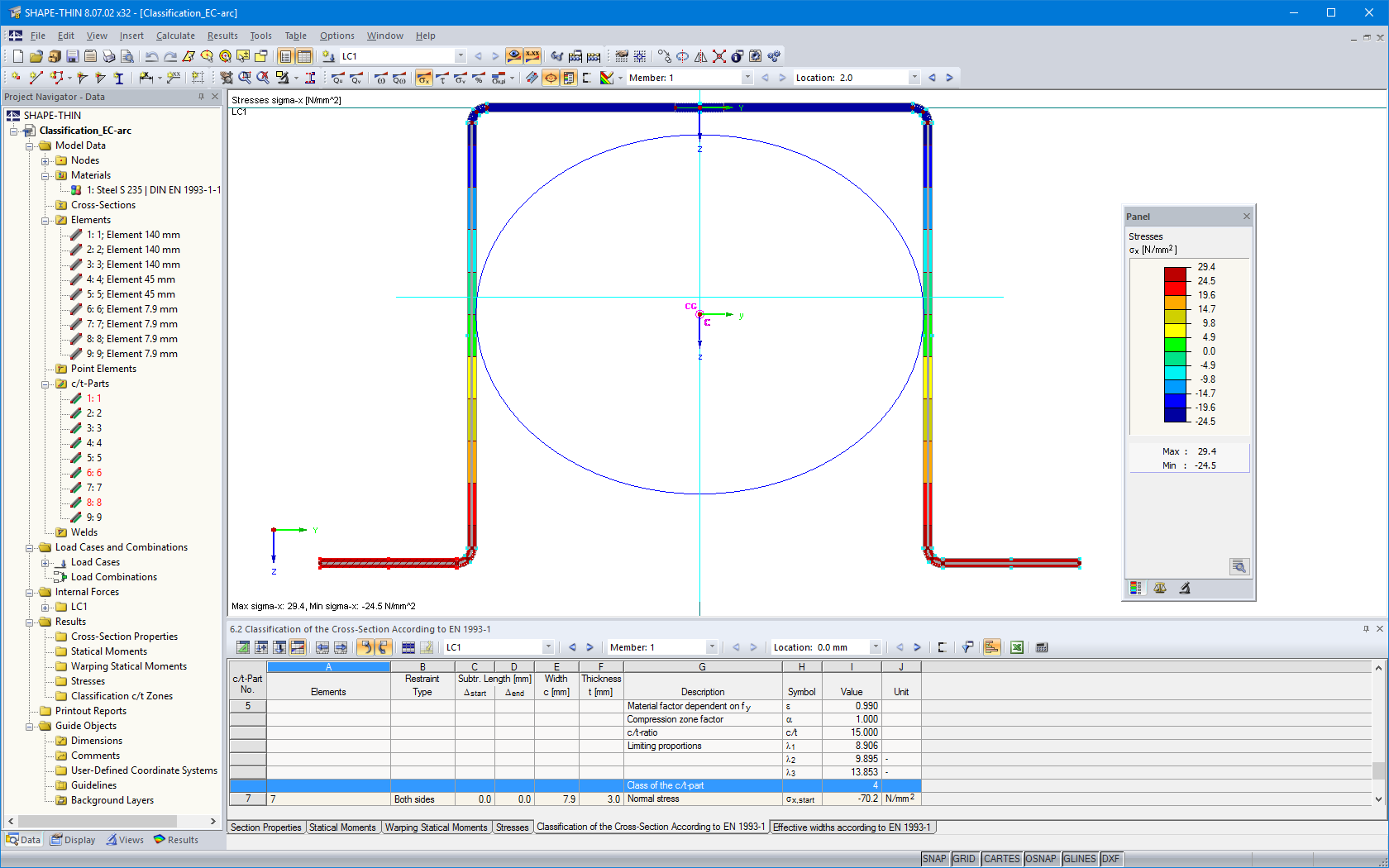Open the calculator icon in table toolbar
Screen dimensions: 1389x868
tap(1041, 647)
